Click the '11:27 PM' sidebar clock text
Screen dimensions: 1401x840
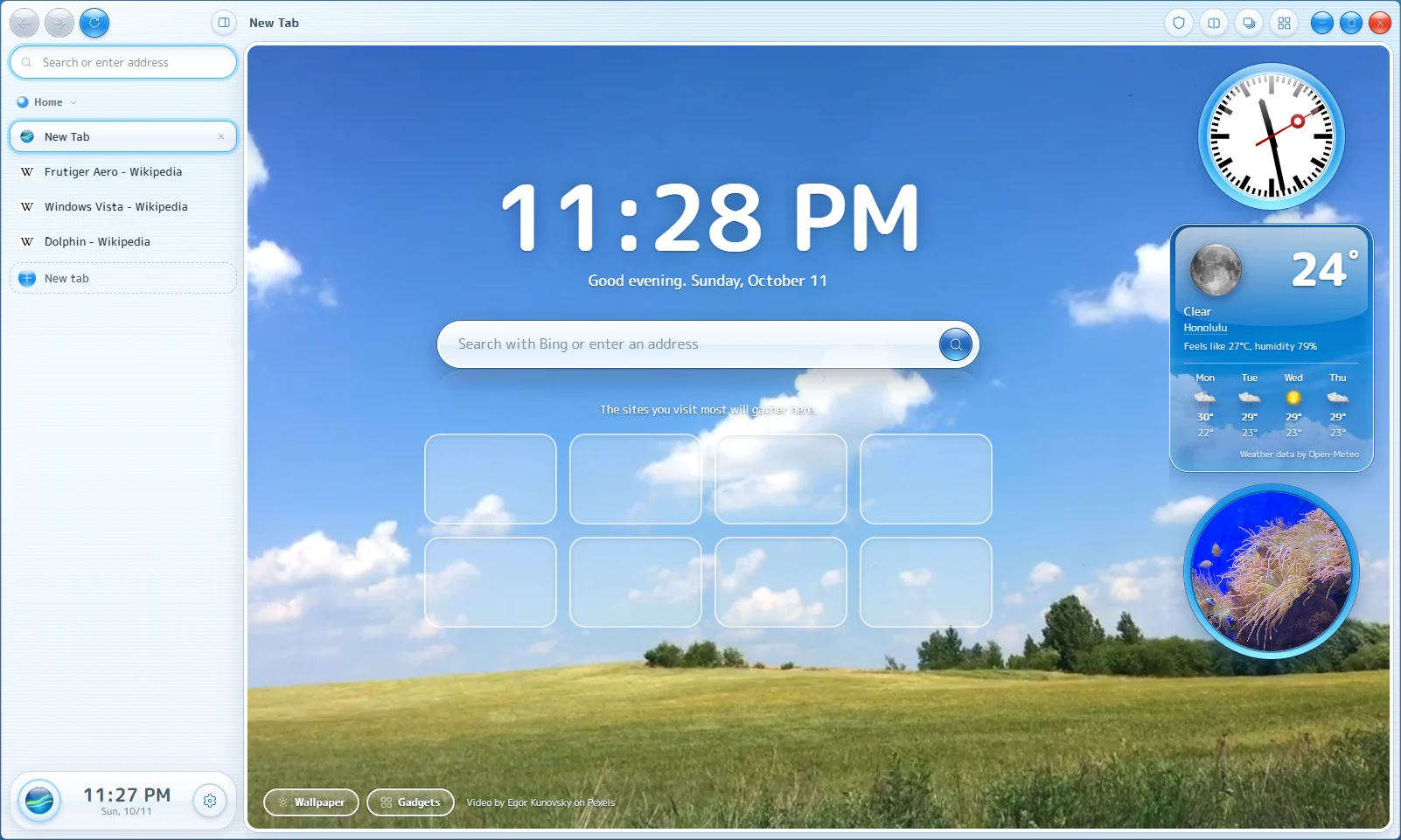point(127,795)
